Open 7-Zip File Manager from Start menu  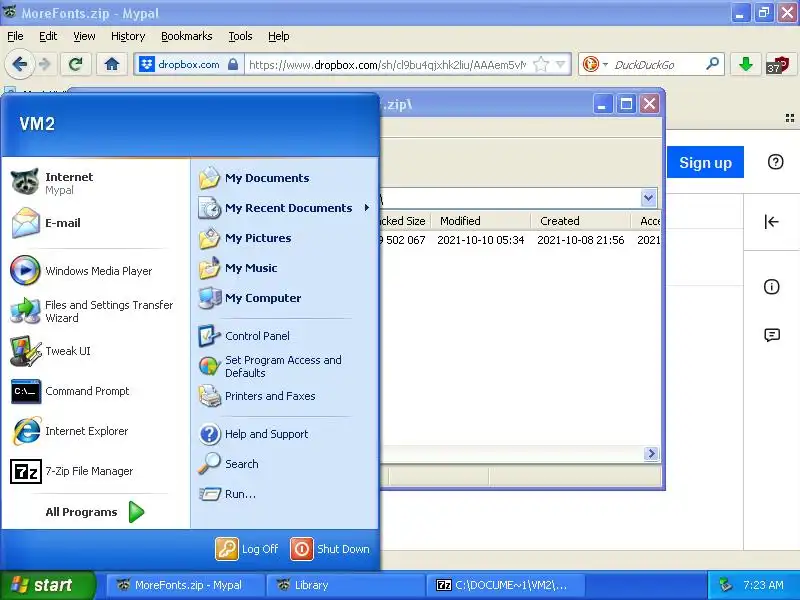[95, 471]
